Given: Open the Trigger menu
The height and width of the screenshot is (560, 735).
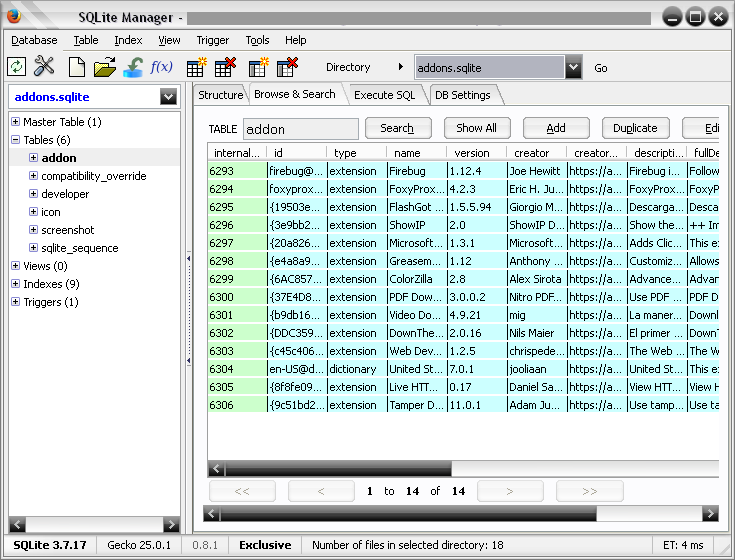Looking at the screenshot, I should pyautogui.click(x=213, y=40).
